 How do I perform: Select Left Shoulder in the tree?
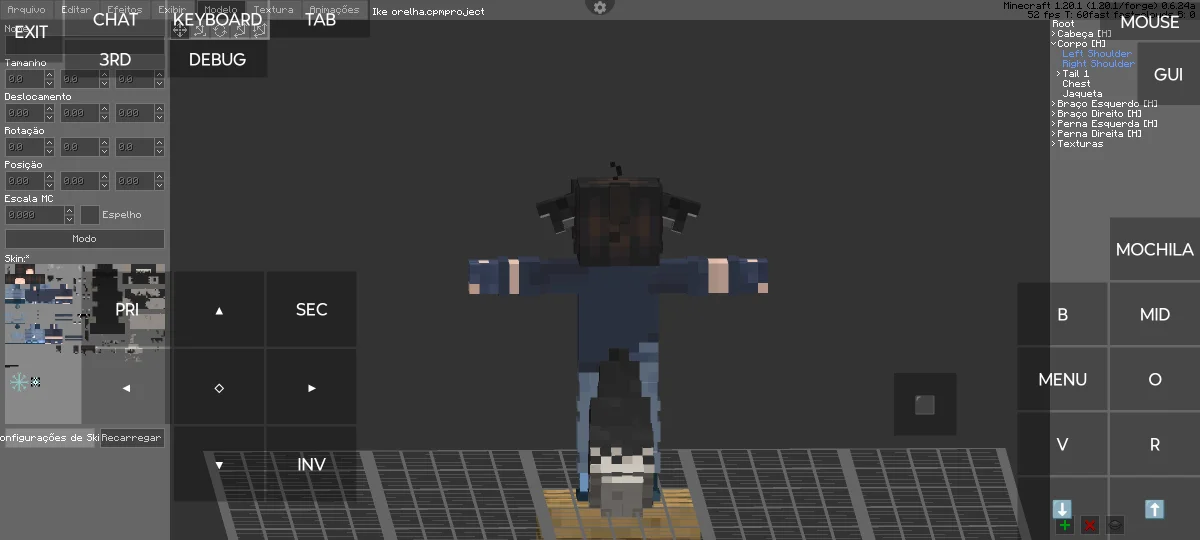pos(1097,54)
